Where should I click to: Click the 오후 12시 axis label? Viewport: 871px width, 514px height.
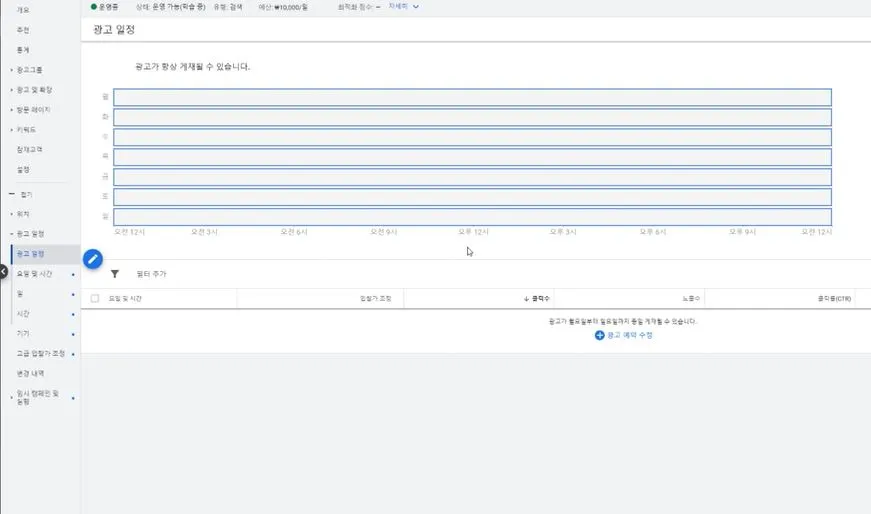(x=473, y=232)
